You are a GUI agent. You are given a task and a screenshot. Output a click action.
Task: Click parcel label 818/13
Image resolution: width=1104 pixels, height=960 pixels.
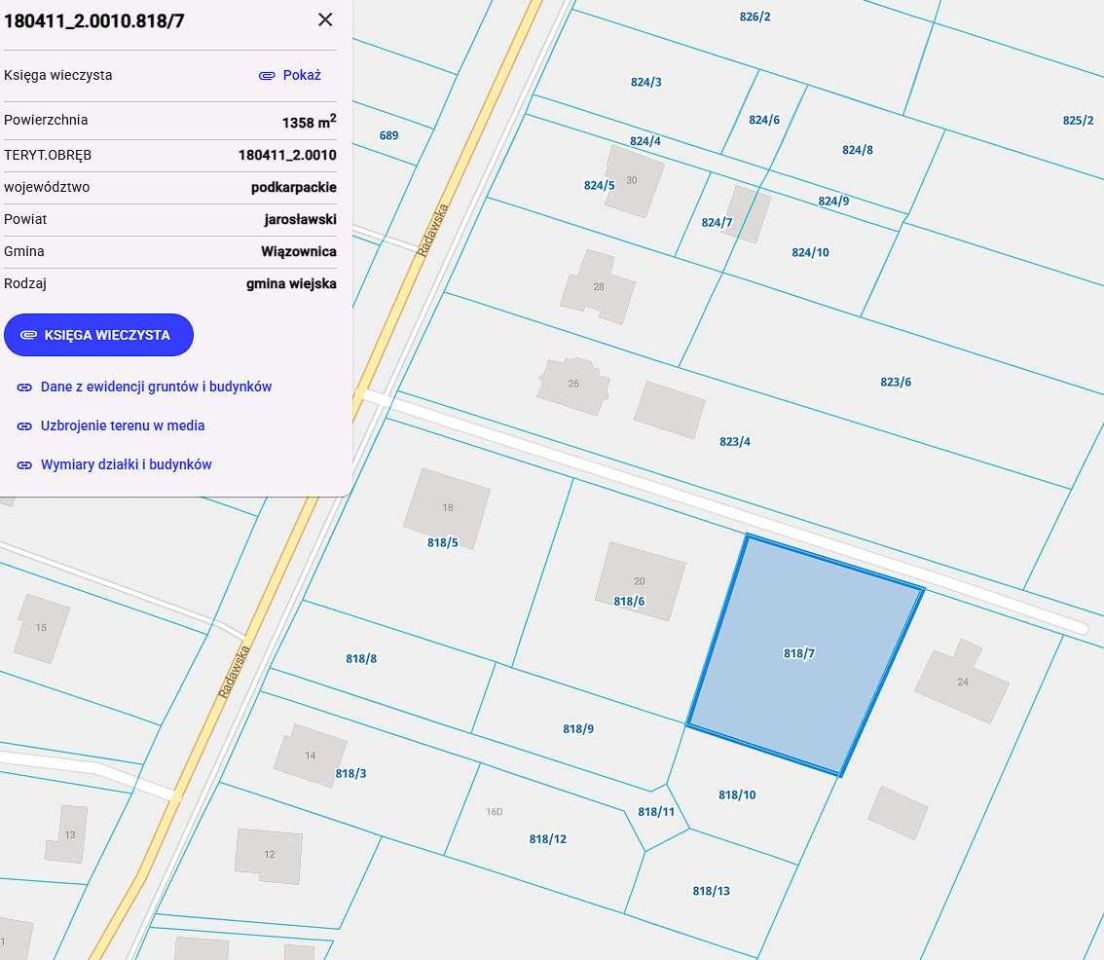pos(711,891)
